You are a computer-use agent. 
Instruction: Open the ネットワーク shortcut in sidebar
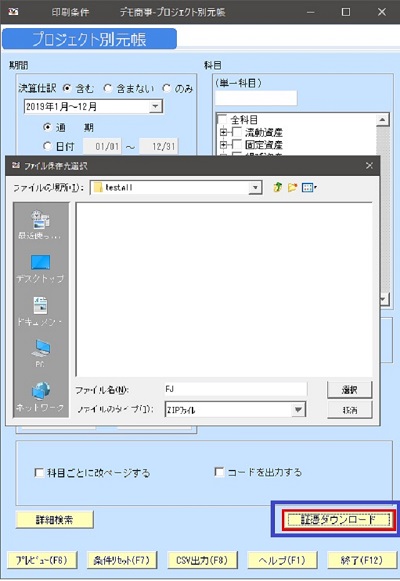40,397
